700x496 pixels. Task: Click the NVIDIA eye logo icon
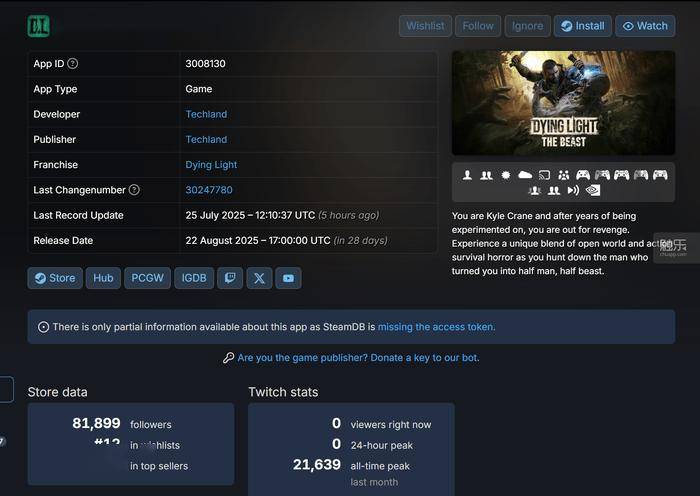click(593, 191)
